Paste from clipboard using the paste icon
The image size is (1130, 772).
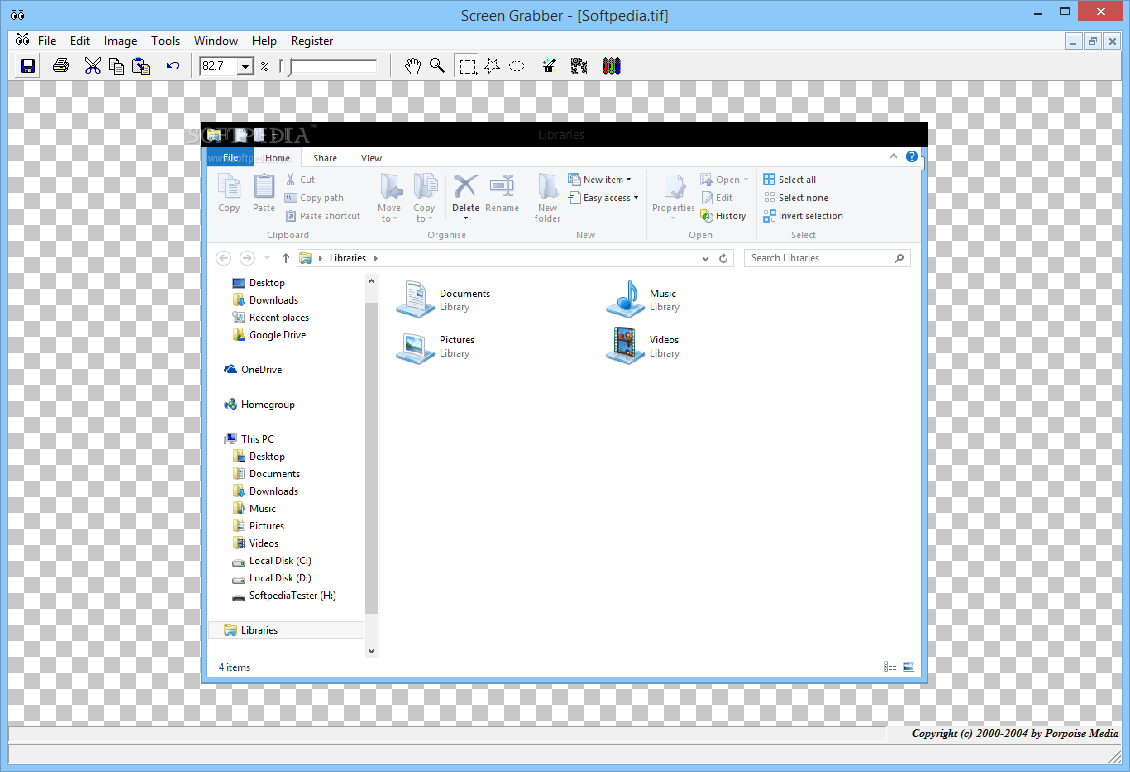click(141, 66)
